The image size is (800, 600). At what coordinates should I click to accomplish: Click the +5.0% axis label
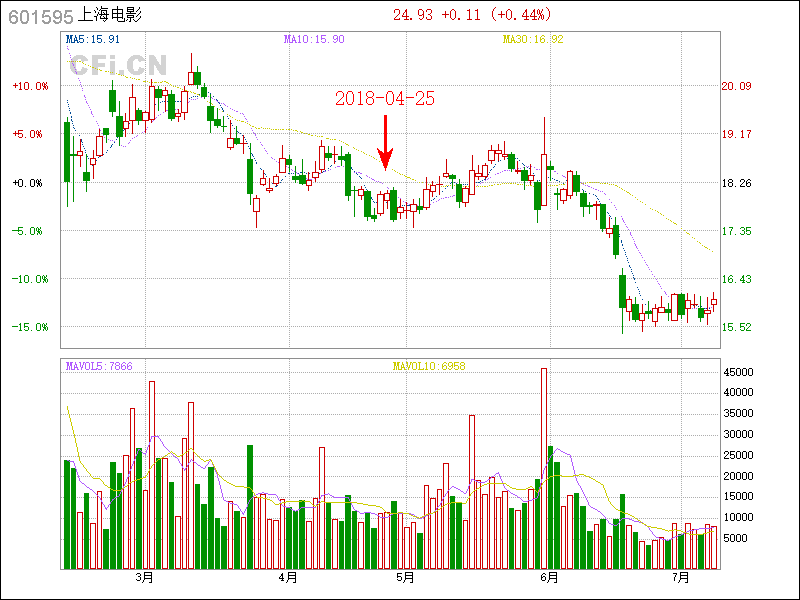tap(28, 134)
